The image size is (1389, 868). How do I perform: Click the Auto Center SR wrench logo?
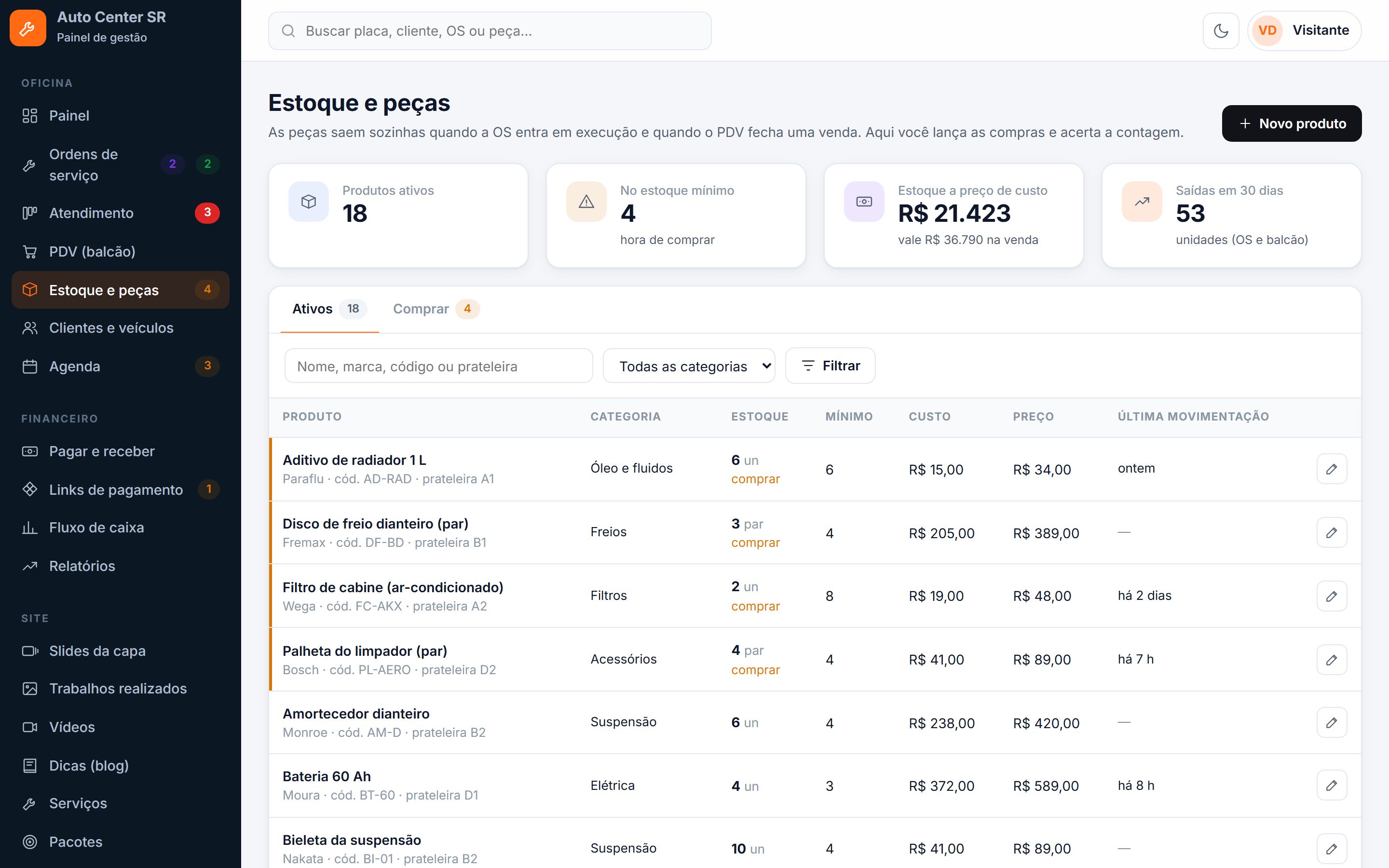click(x=27, y=27)
